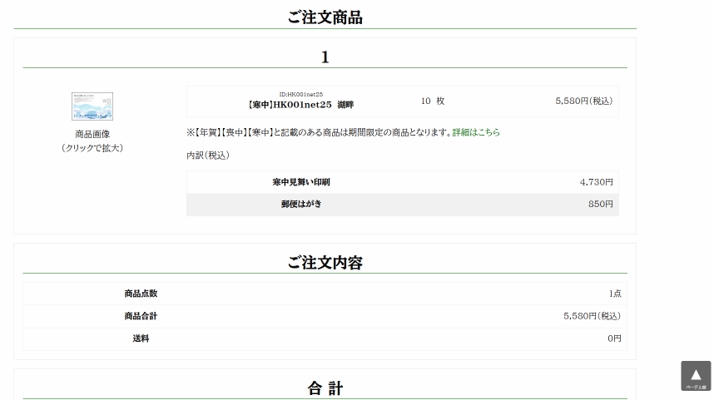The width and height of the screenshot is (714, 400).
Task: Click the 送料 label
Action: (x=141, y=338)
